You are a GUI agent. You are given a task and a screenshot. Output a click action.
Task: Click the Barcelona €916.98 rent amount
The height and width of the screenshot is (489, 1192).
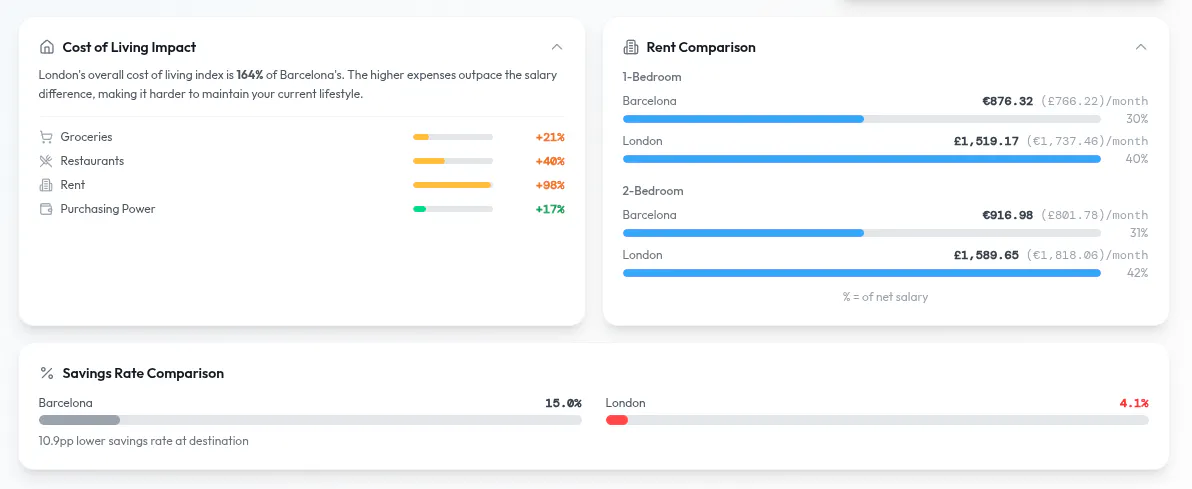(1007, 215)
